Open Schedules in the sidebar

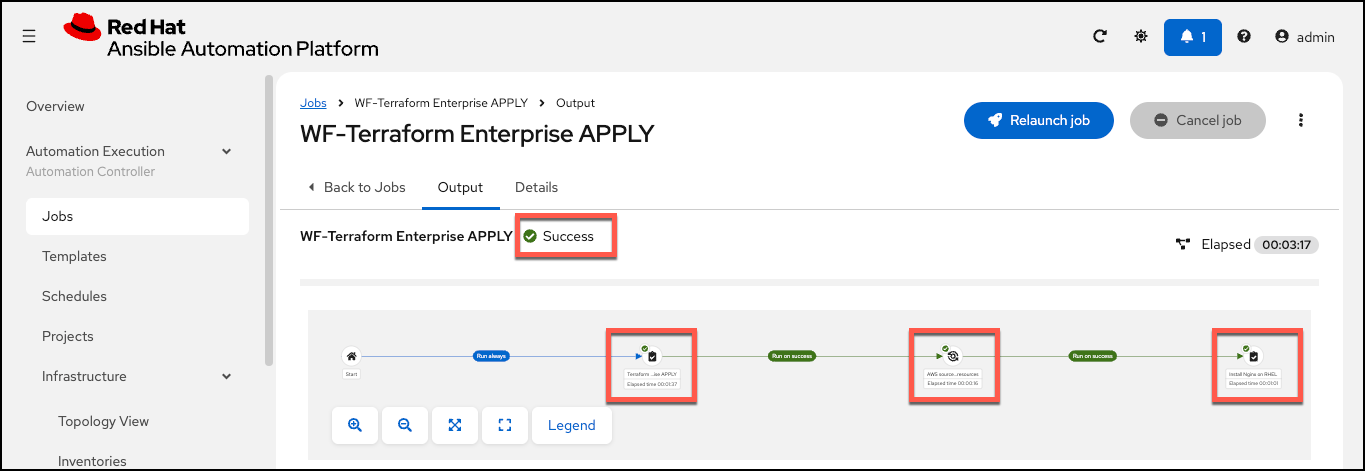[74, 296]
